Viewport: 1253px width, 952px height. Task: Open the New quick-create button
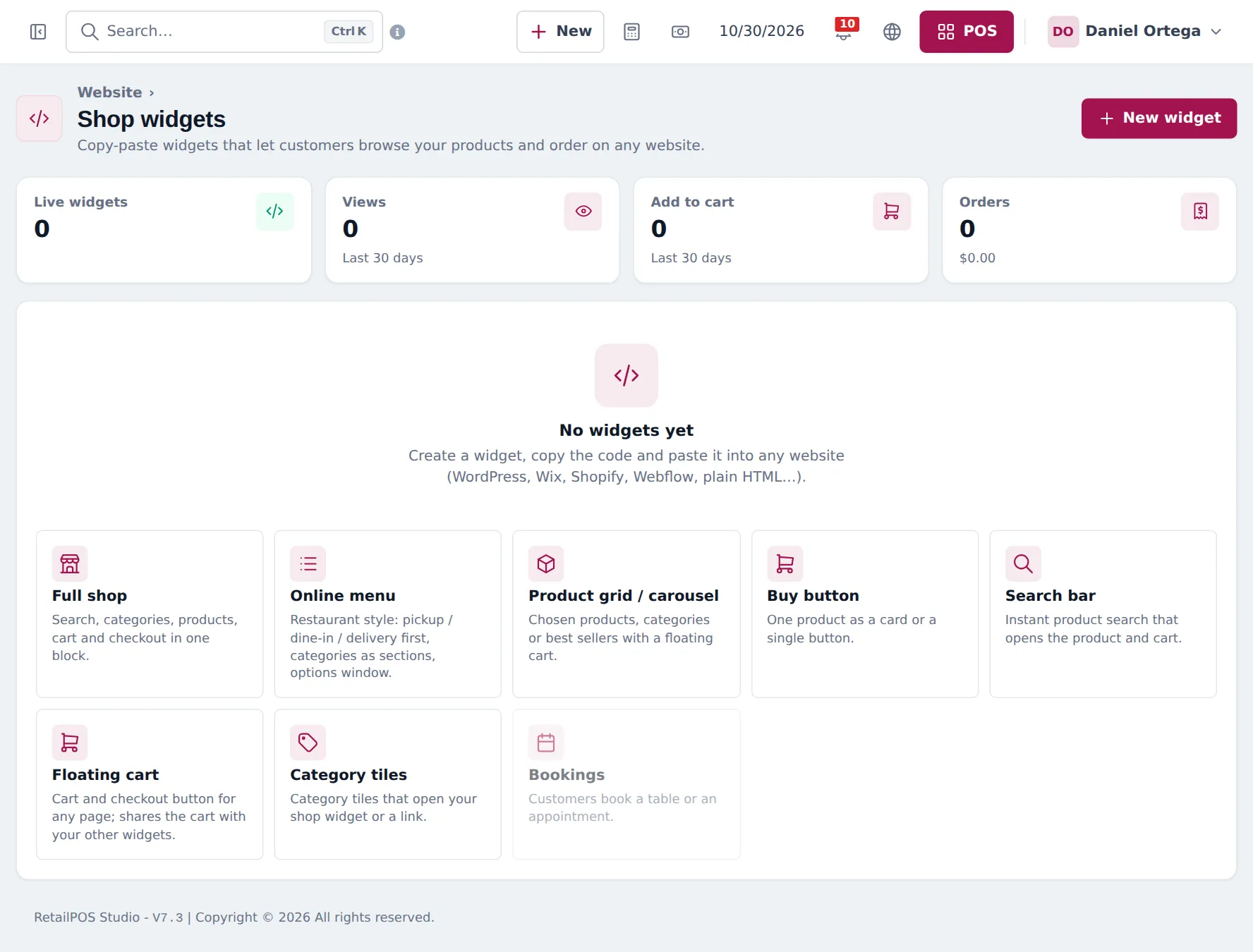(x=560, y=32)
